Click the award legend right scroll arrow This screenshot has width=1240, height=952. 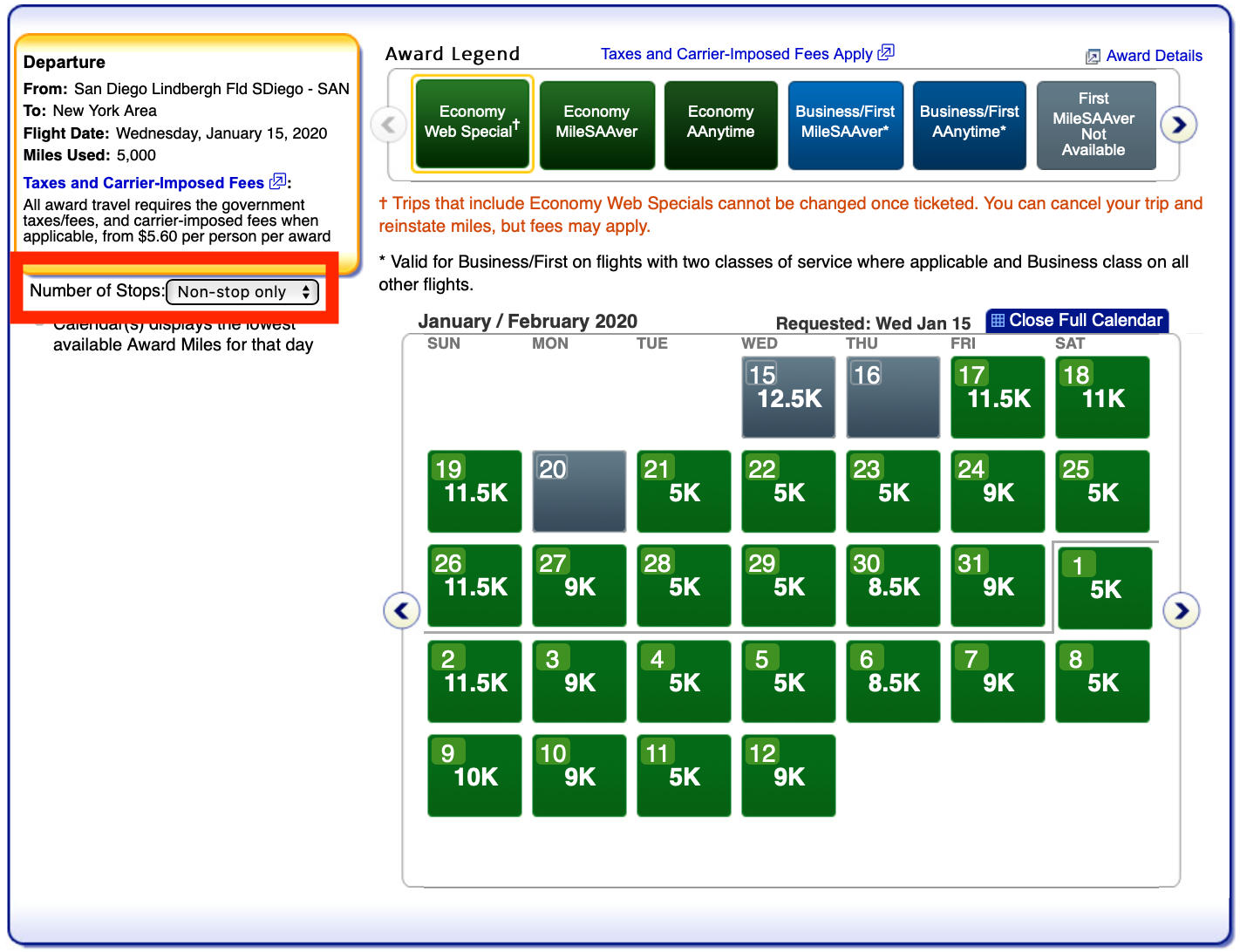tap(1179, 125)
